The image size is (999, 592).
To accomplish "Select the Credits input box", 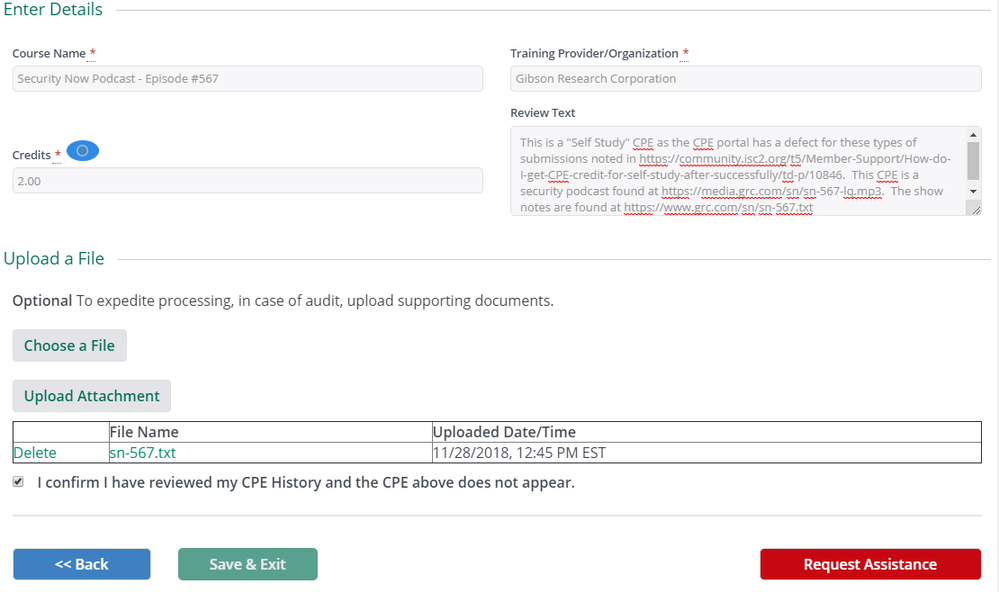I will [247, 181].
